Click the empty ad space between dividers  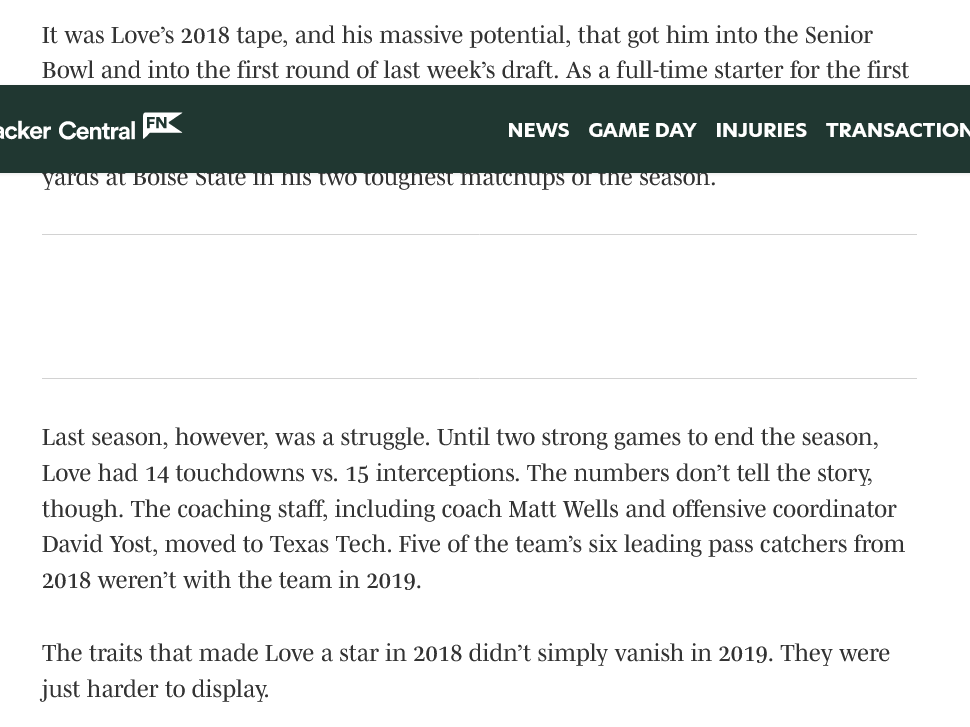(479, 306)
